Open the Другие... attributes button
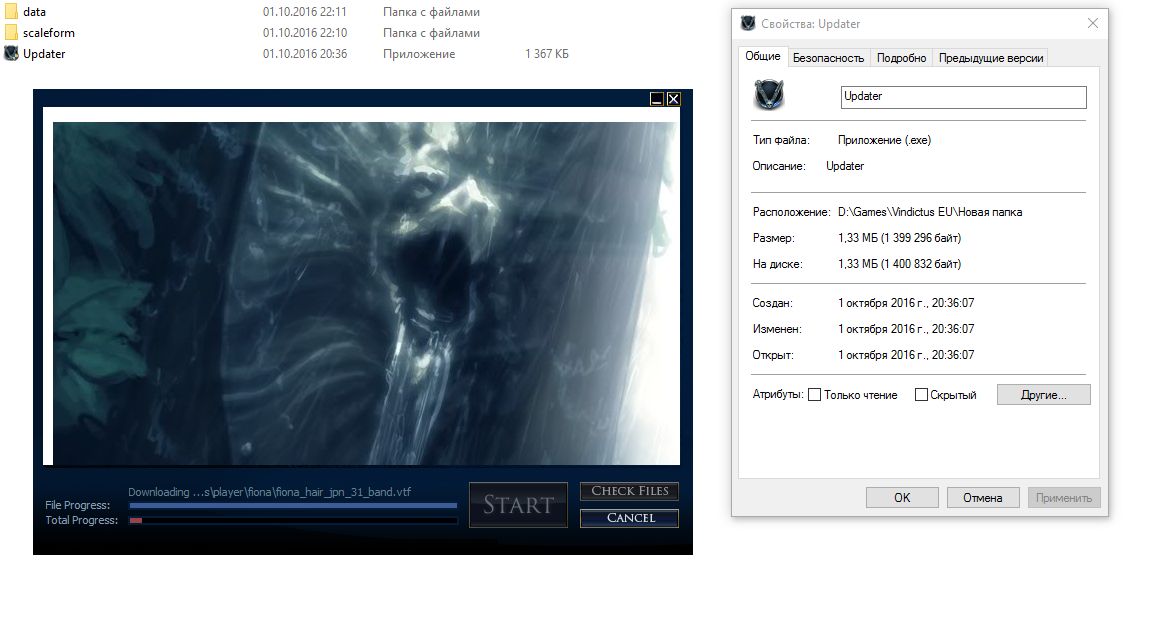 pos(1044,394)
